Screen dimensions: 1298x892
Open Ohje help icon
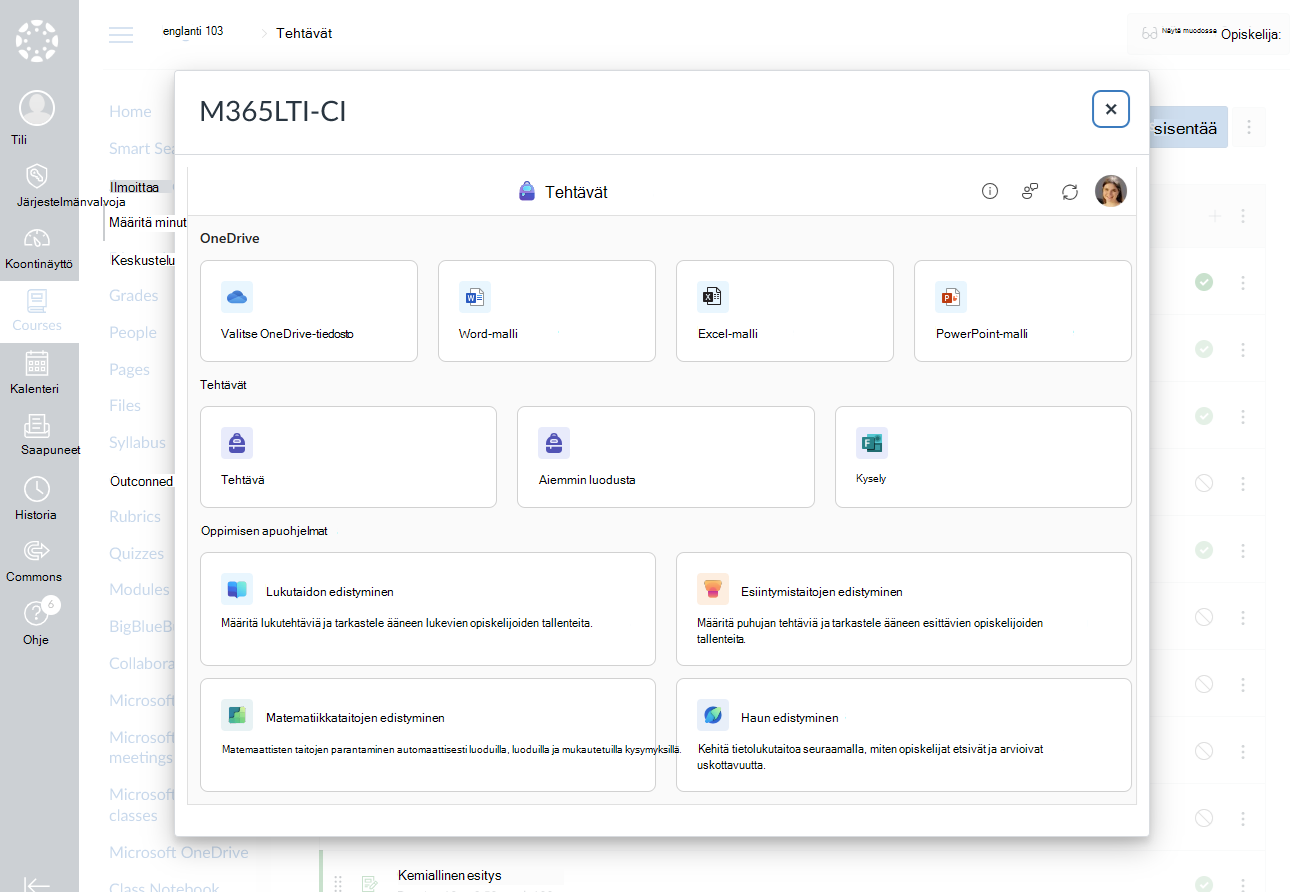pos(37,613)
